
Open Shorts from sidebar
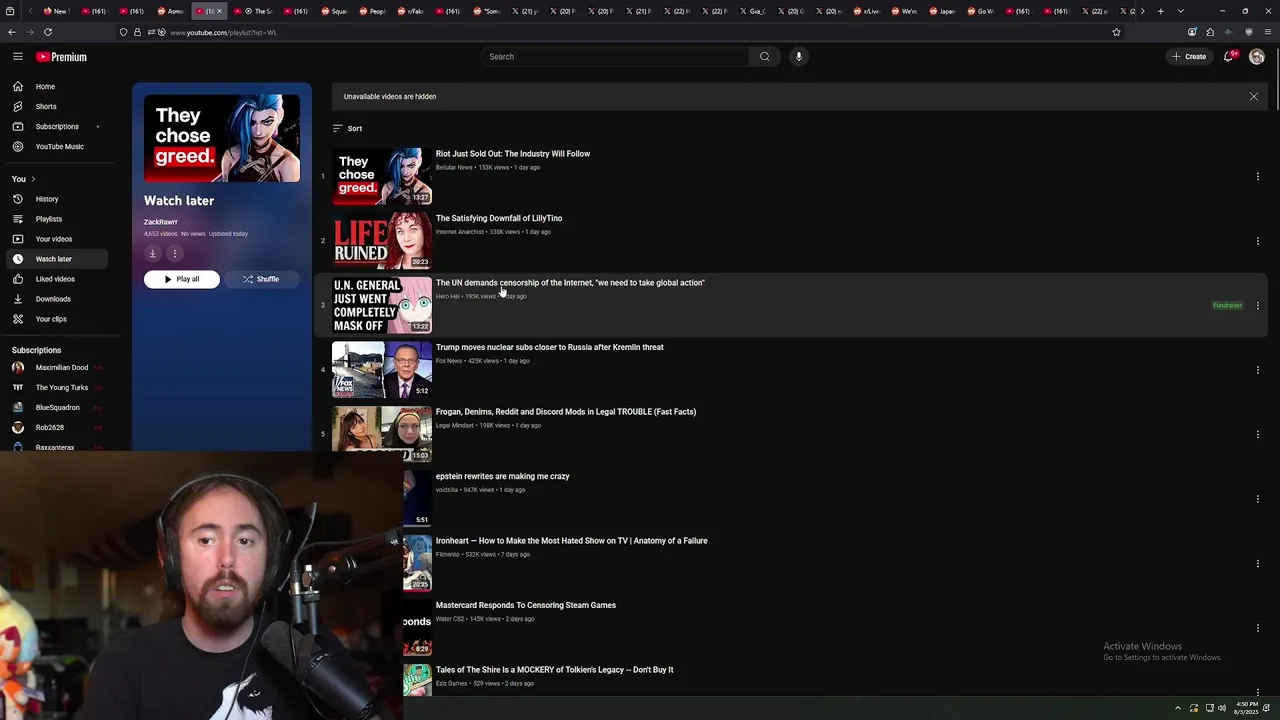click(55, 107)
